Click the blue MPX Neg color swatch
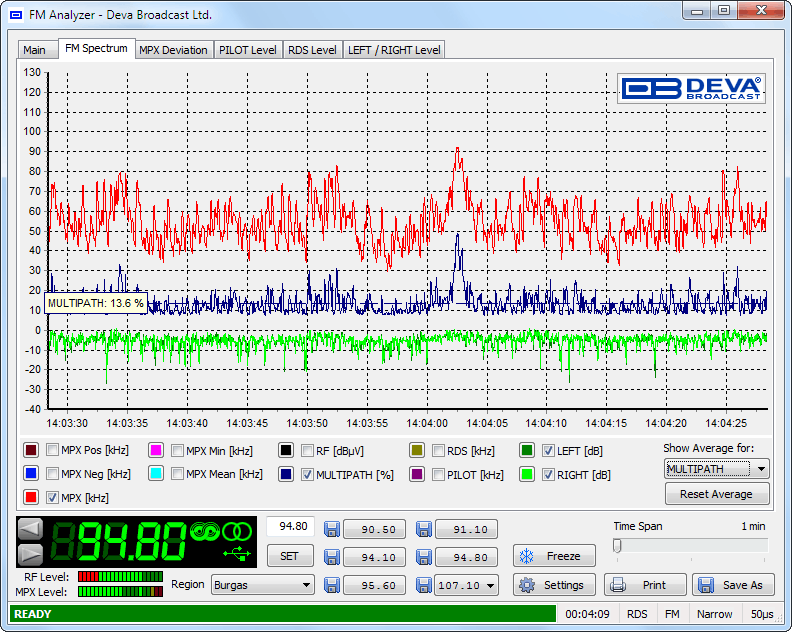792x632 pixels. [x=31, y=473]
